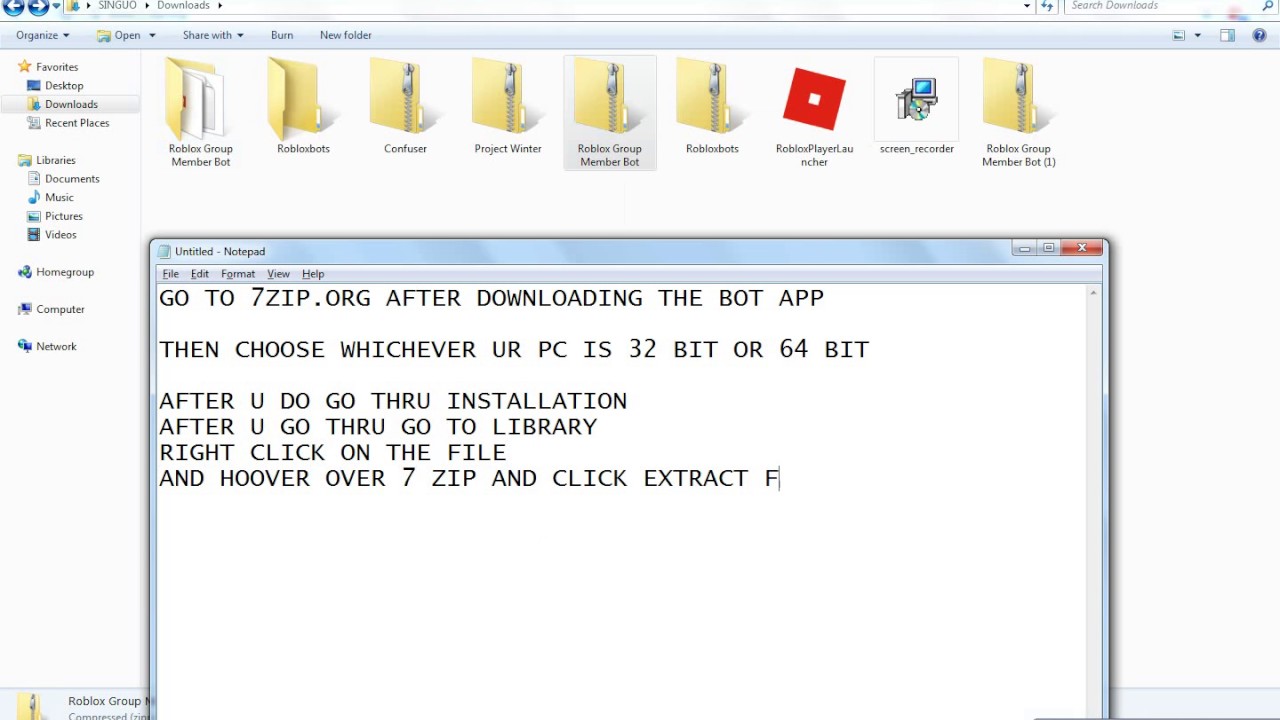Expand the arrow after Downloads breadcrumb
This screenshot has width=1280, height=720.
(219, 6)
